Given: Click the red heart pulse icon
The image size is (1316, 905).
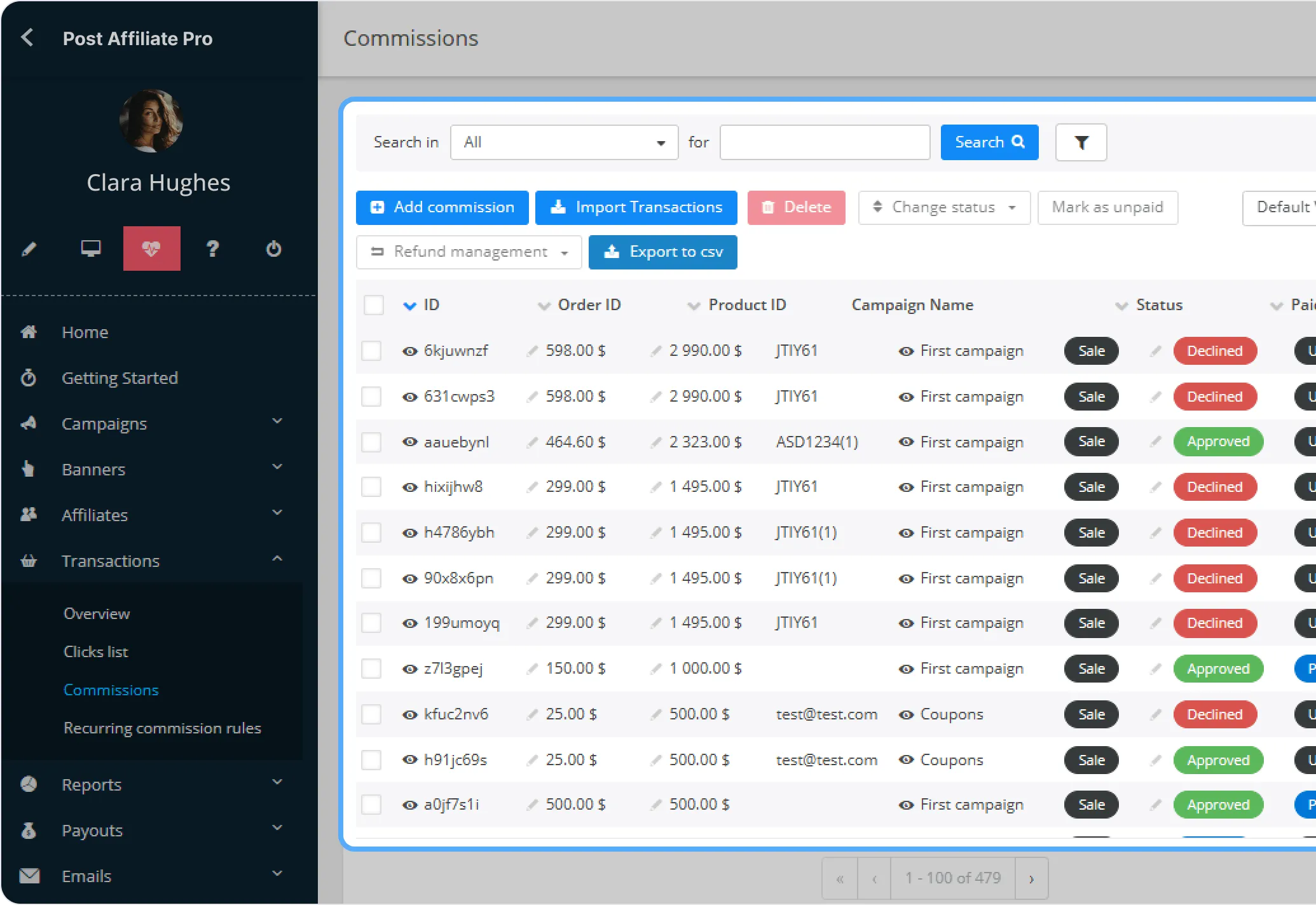Looking at the screenshot, I should [151, 248].
